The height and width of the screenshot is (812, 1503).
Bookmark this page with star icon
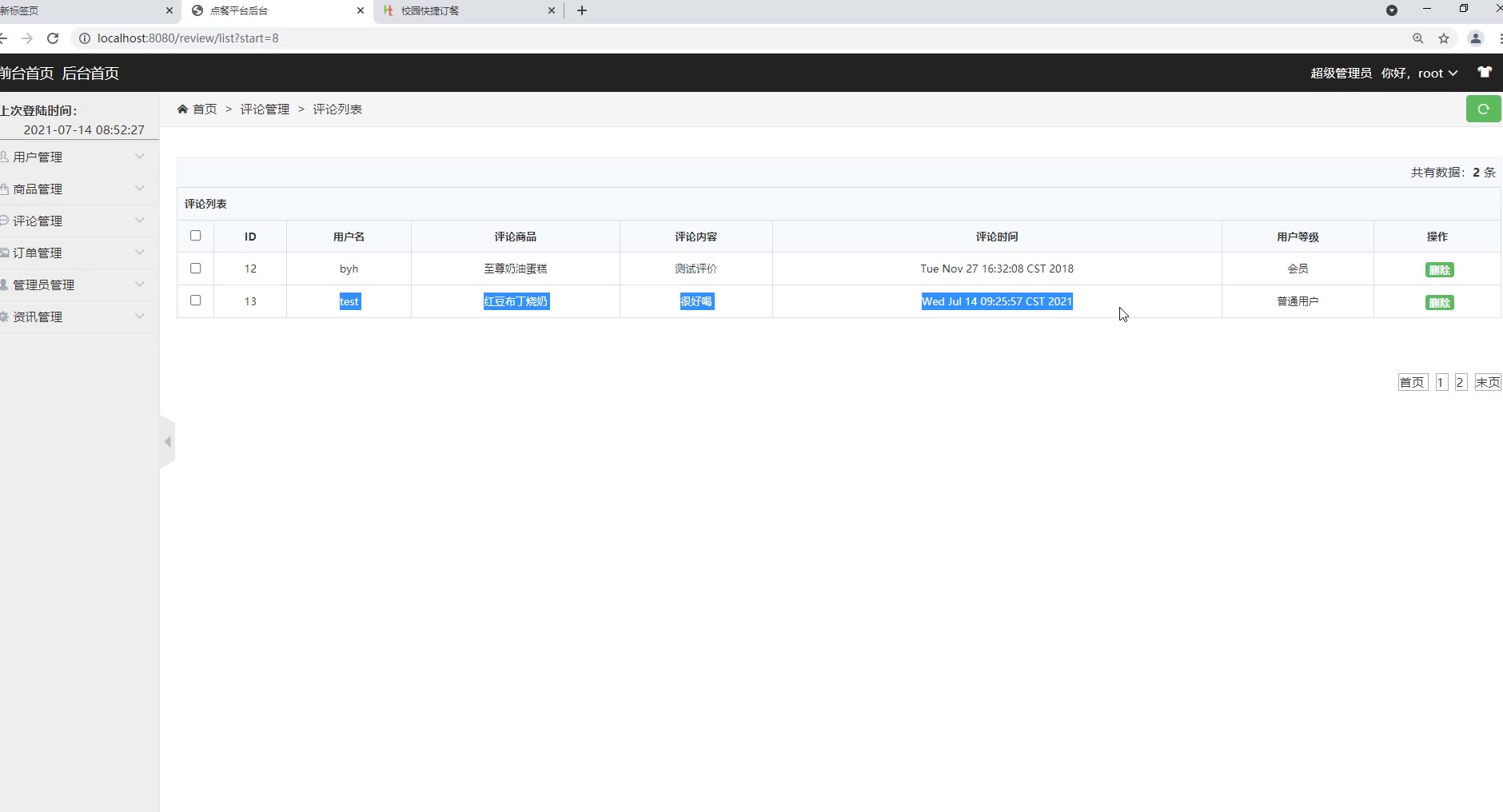pyautogui.click(x=1444, y=38)
